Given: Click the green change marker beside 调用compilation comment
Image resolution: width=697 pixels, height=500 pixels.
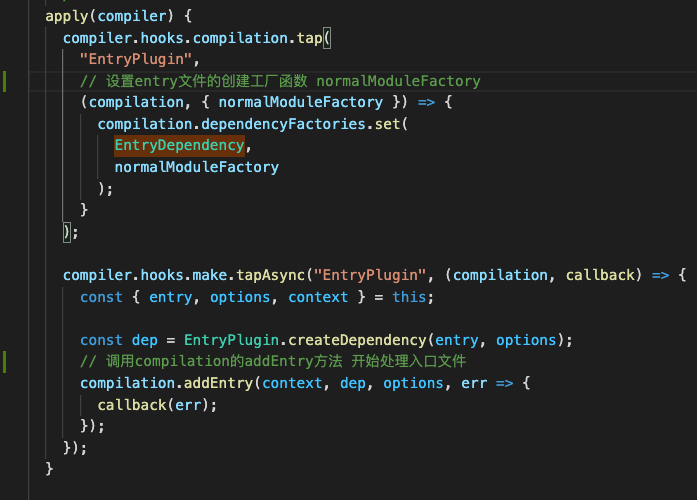Looking at the screenshot, I should 4,362.
